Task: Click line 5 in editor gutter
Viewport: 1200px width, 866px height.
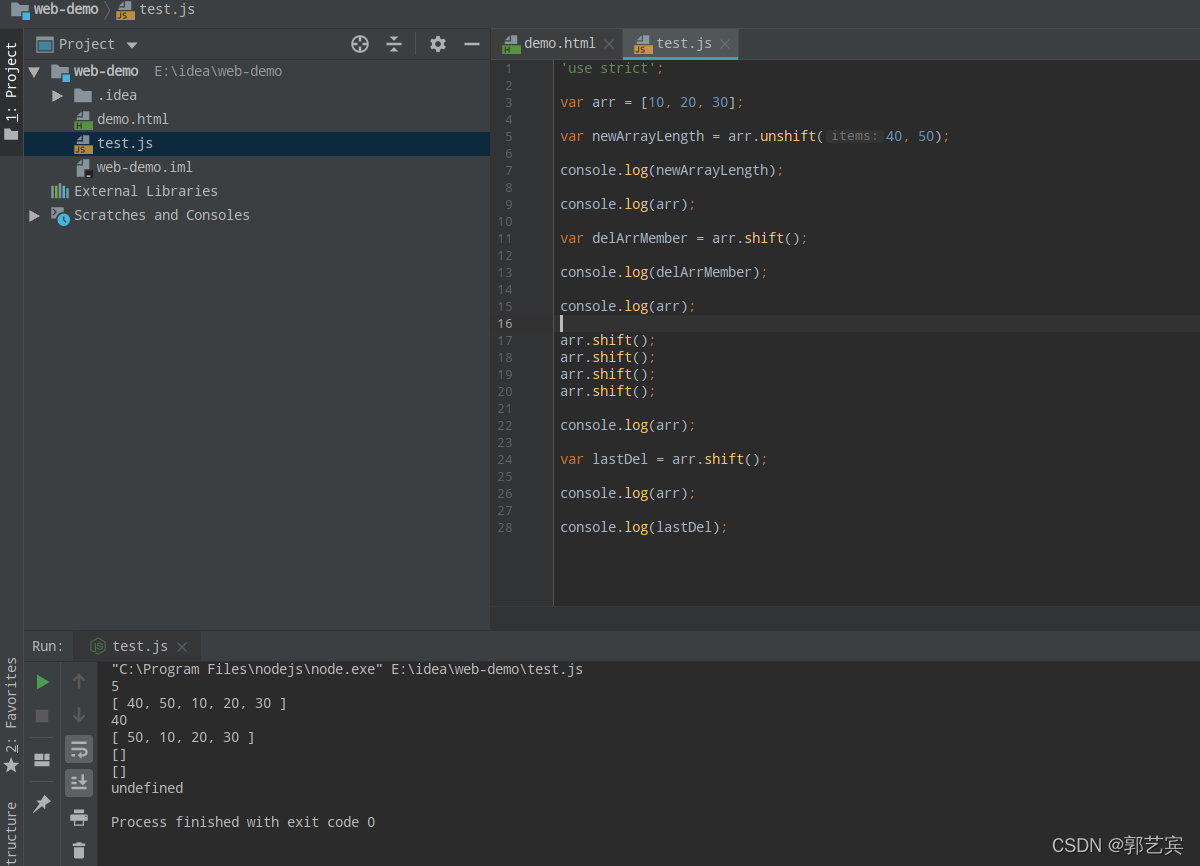Action: (x=509, y=137)
